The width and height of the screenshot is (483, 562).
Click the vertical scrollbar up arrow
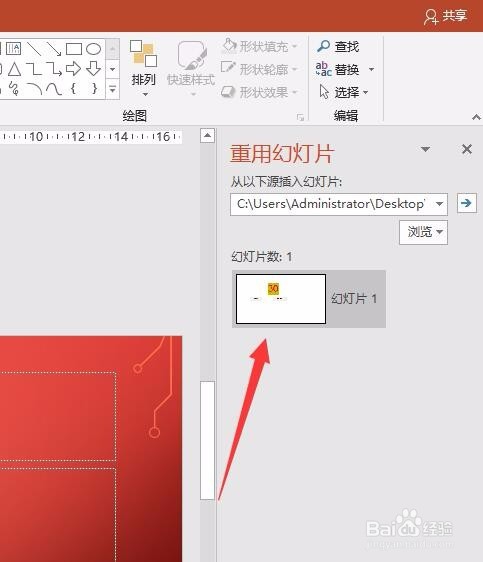207,135
